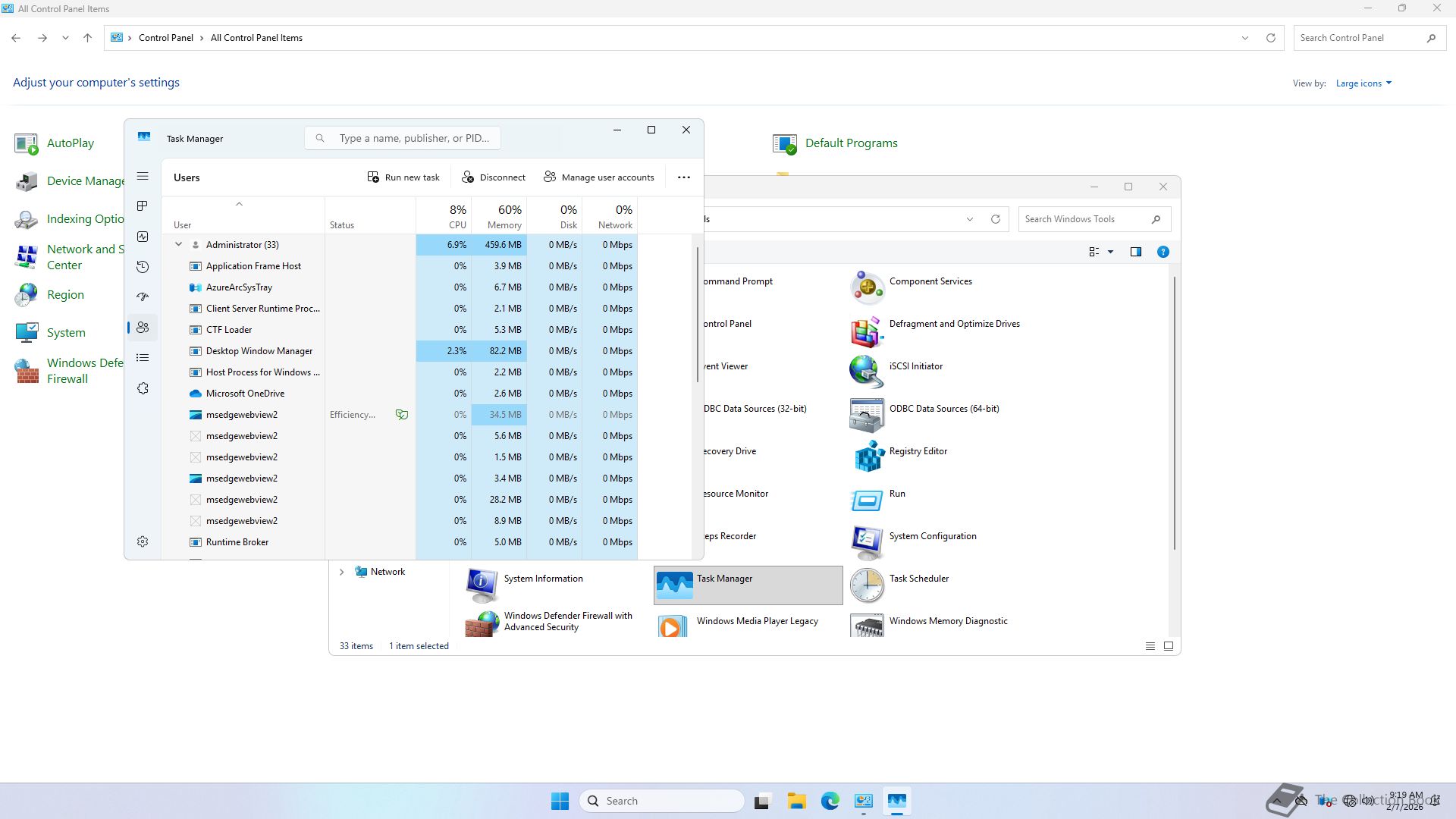Viewport: 1456px width, 819px height.
Task: Open Registry Editor in Windows Tools
Action: pyautogui.click(x=918, y=451)
